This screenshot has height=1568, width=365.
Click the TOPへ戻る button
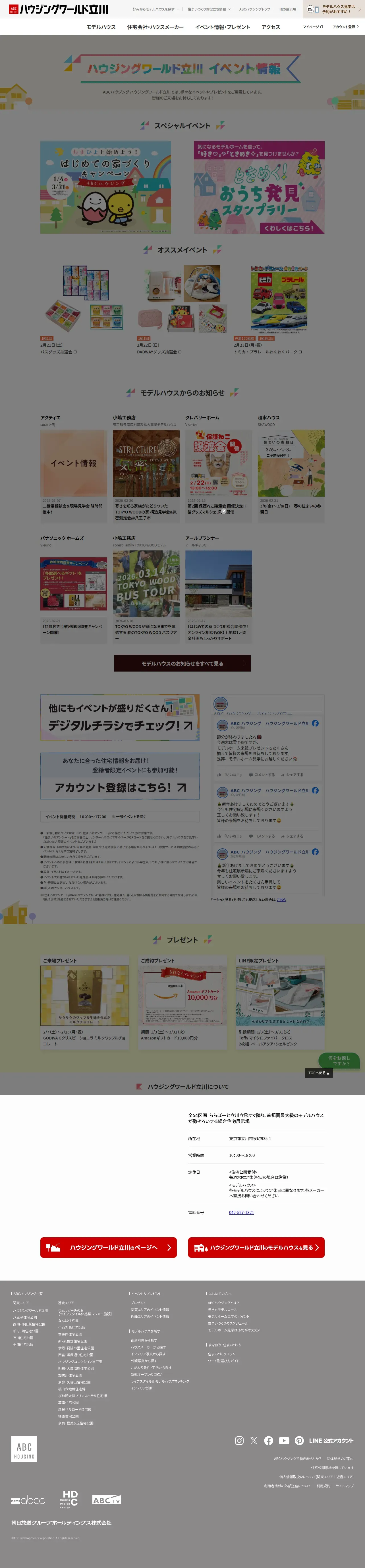[x=319, y=1072]
